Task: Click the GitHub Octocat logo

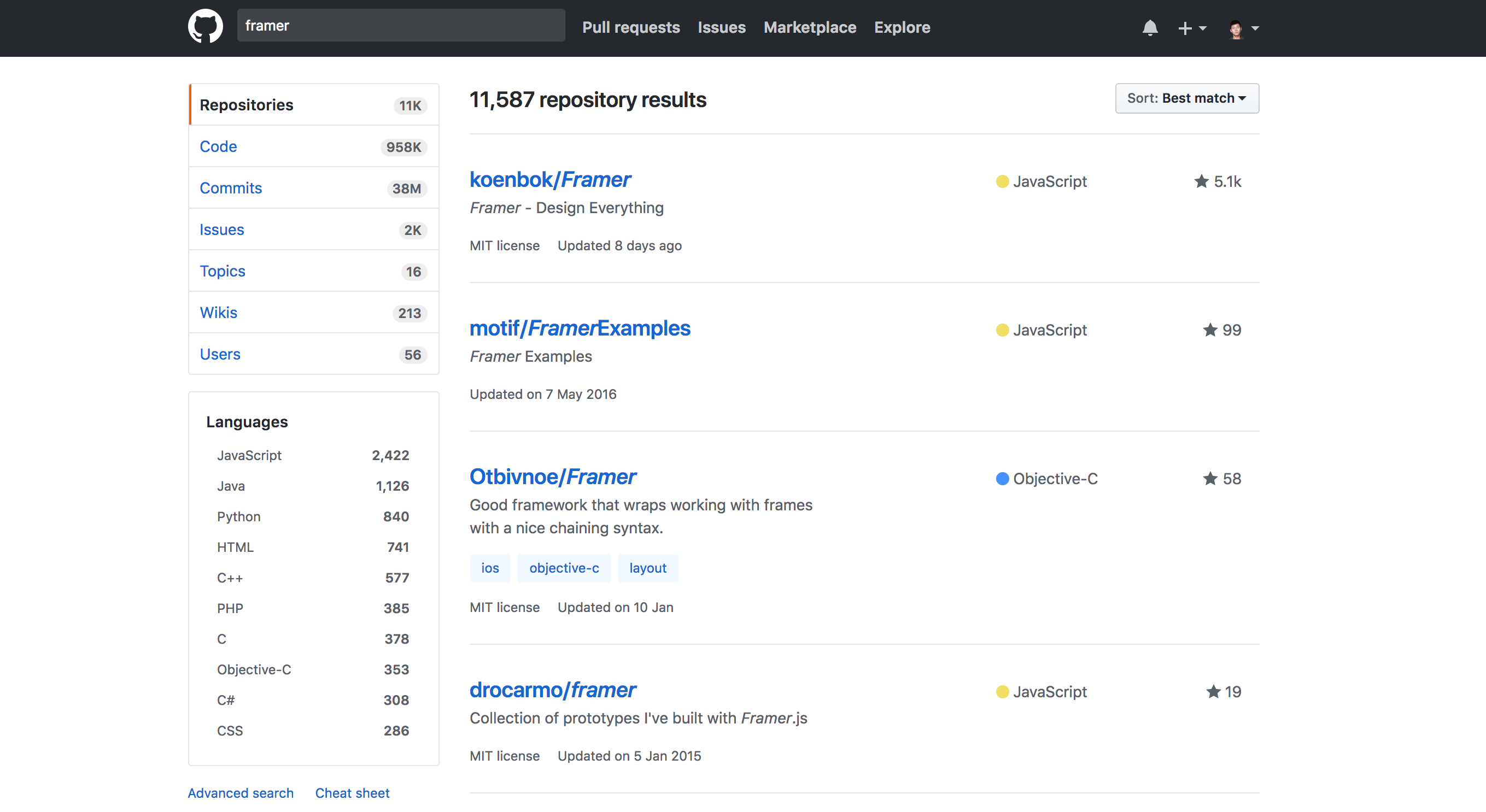Action: (206, 26)
